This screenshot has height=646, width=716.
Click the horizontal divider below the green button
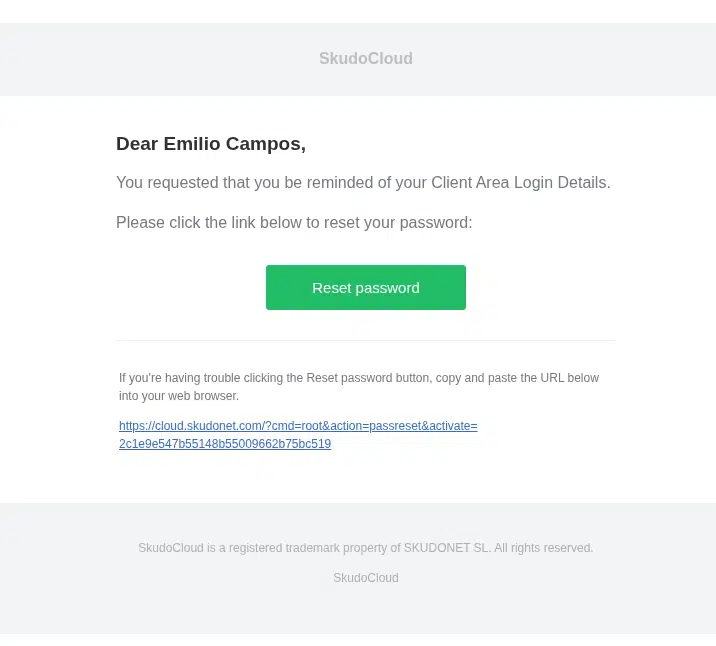tap(366, 340)
